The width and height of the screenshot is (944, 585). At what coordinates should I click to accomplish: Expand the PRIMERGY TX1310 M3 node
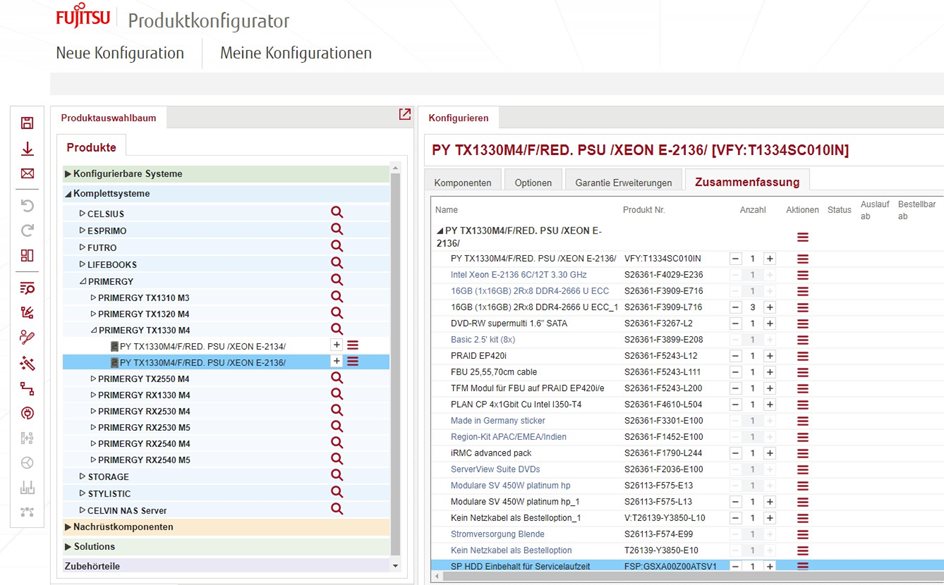pos(93,297)
